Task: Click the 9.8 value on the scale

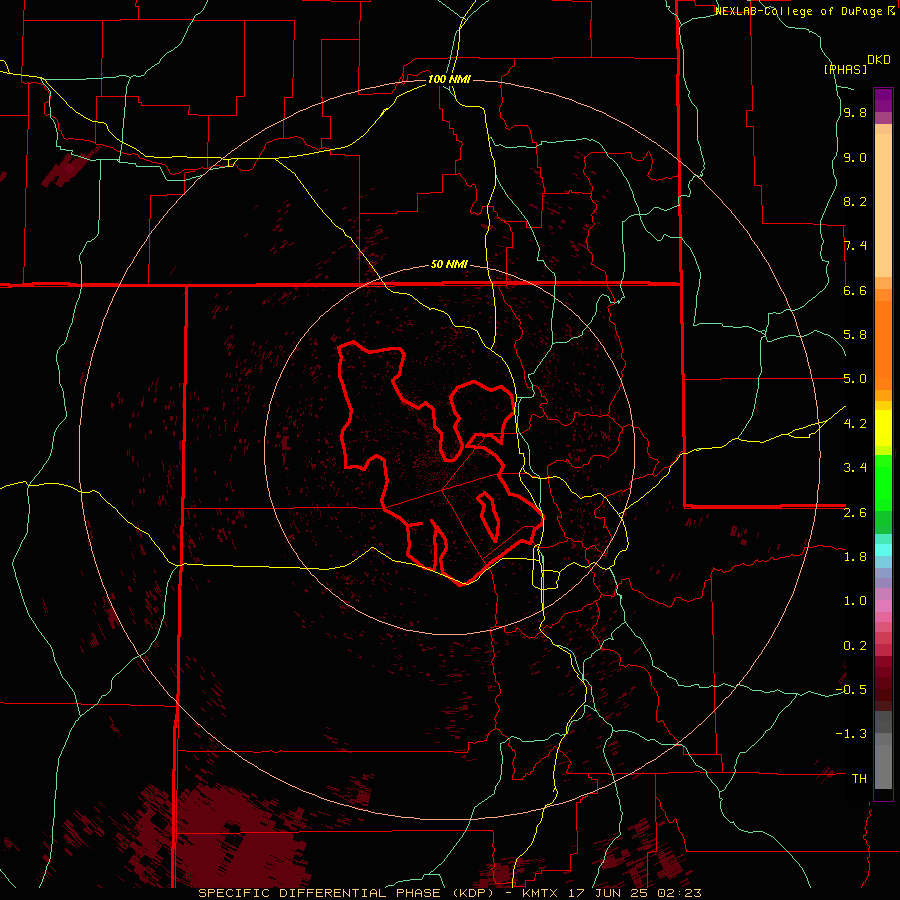Action: pos(855,113)
